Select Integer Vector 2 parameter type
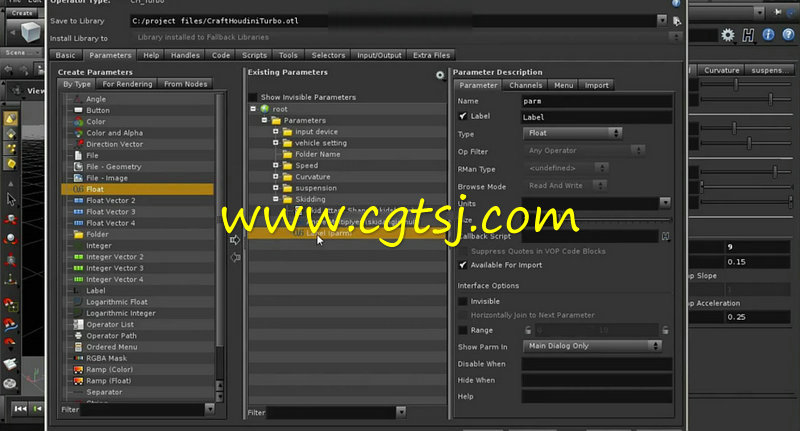Screen dimensions: 800x431 114,257
